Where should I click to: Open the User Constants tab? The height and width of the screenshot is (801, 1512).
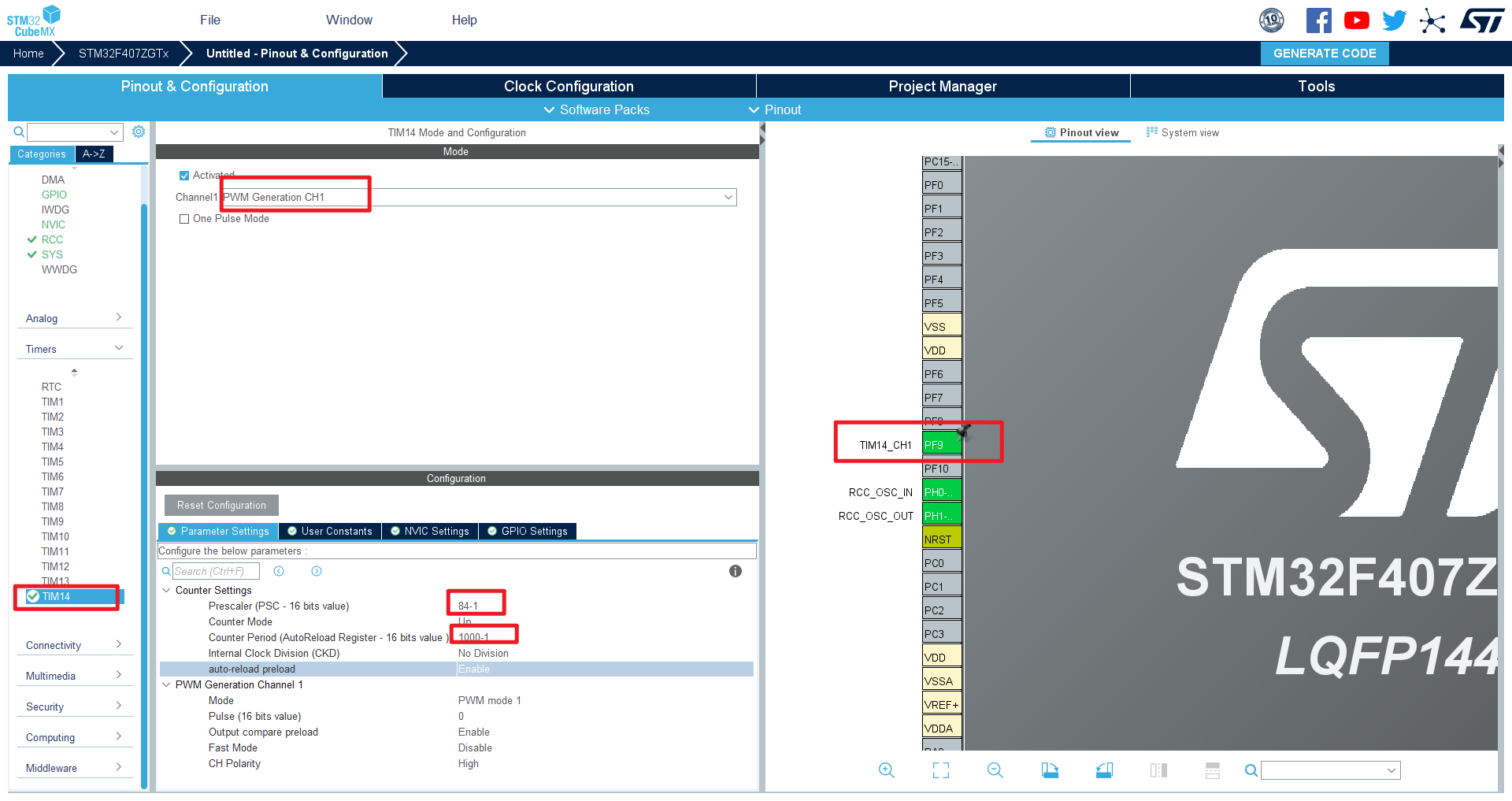point(330,531)
